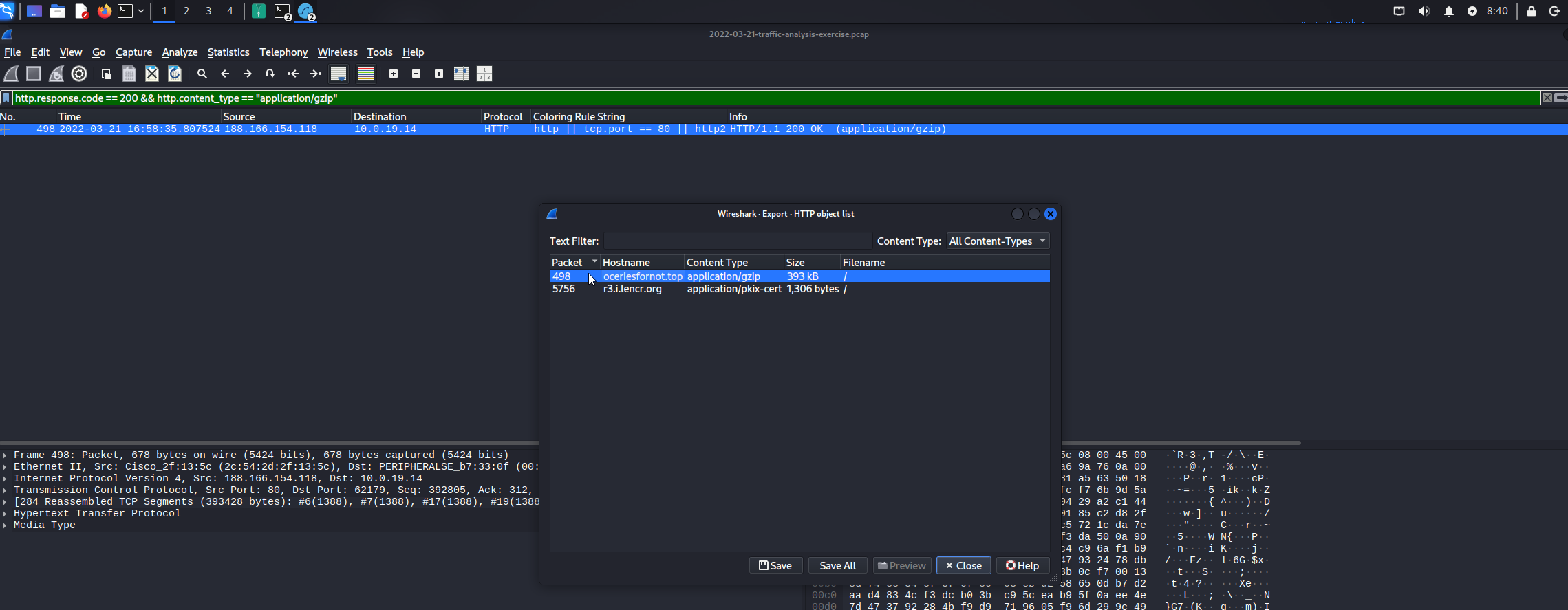Expand the Hypertext Transfer Protocol node
Viewport: 1568px width, 610px height.
pos(5,514)
